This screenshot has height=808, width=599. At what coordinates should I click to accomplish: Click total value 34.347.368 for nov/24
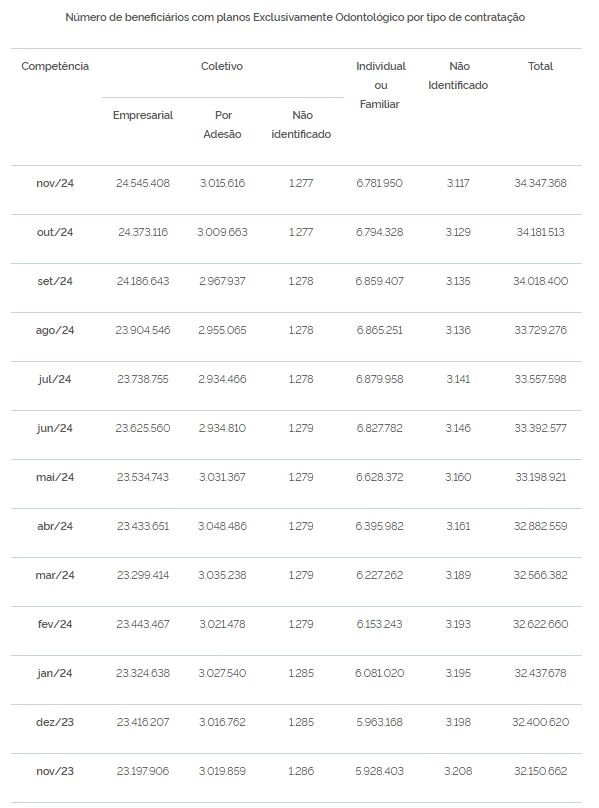tap(540, 183)
